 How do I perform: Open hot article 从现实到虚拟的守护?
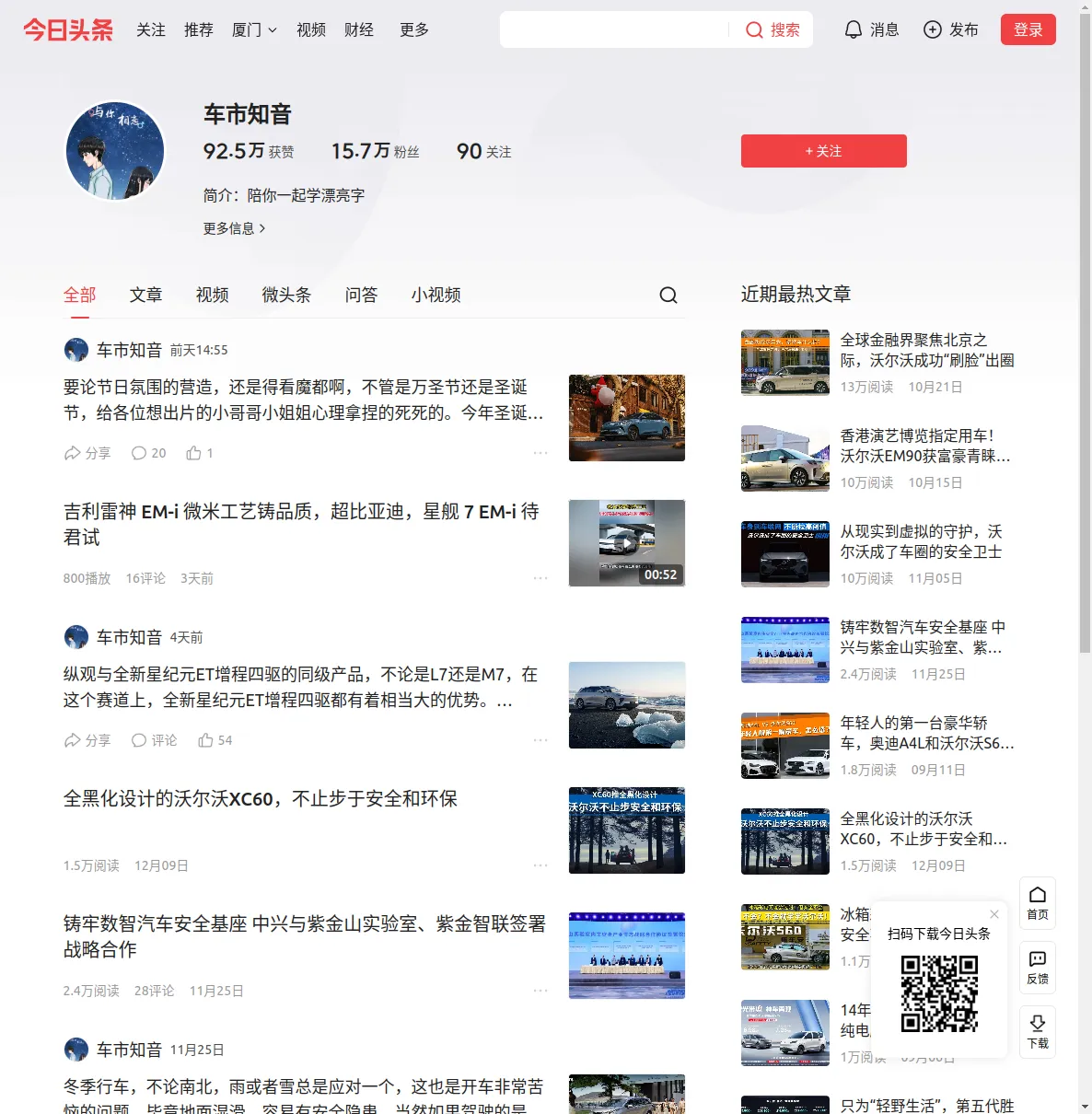click(x=922, y=541)
